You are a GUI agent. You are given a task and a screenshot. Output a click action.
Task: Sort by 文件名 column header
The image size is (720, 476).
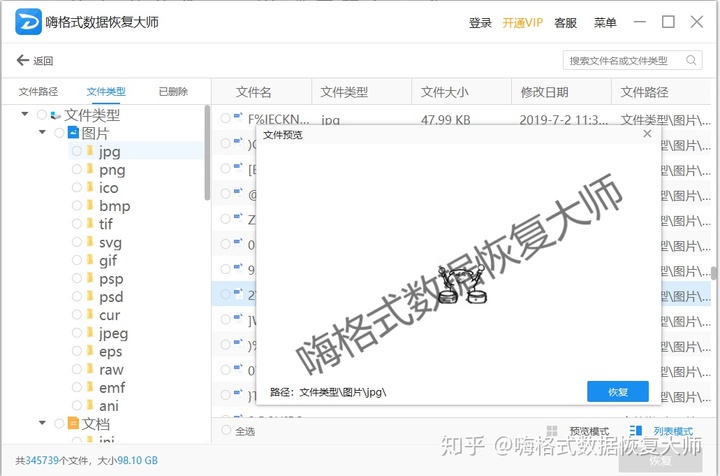pos(253,92)
